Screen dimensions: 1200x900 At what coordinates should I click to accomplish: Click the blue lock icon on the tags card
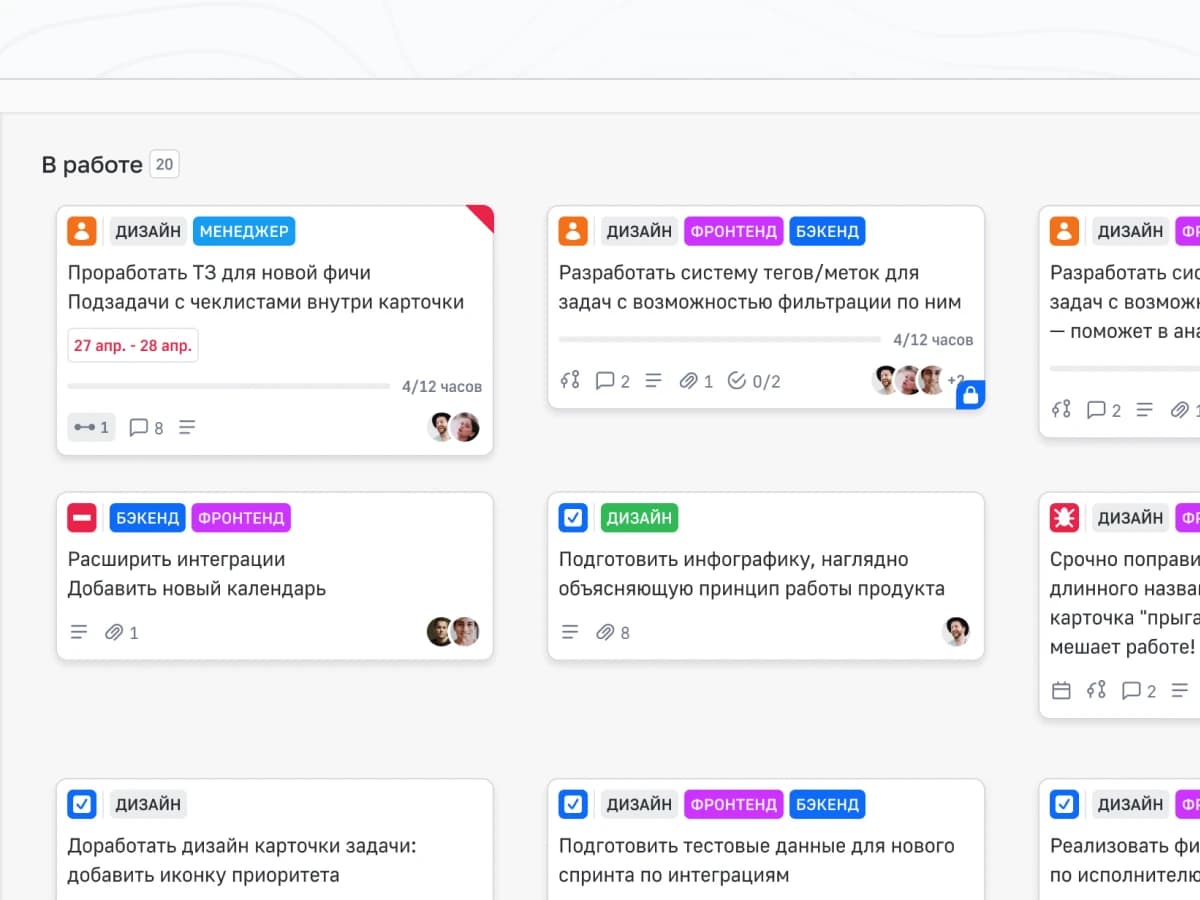click(970, 395)
